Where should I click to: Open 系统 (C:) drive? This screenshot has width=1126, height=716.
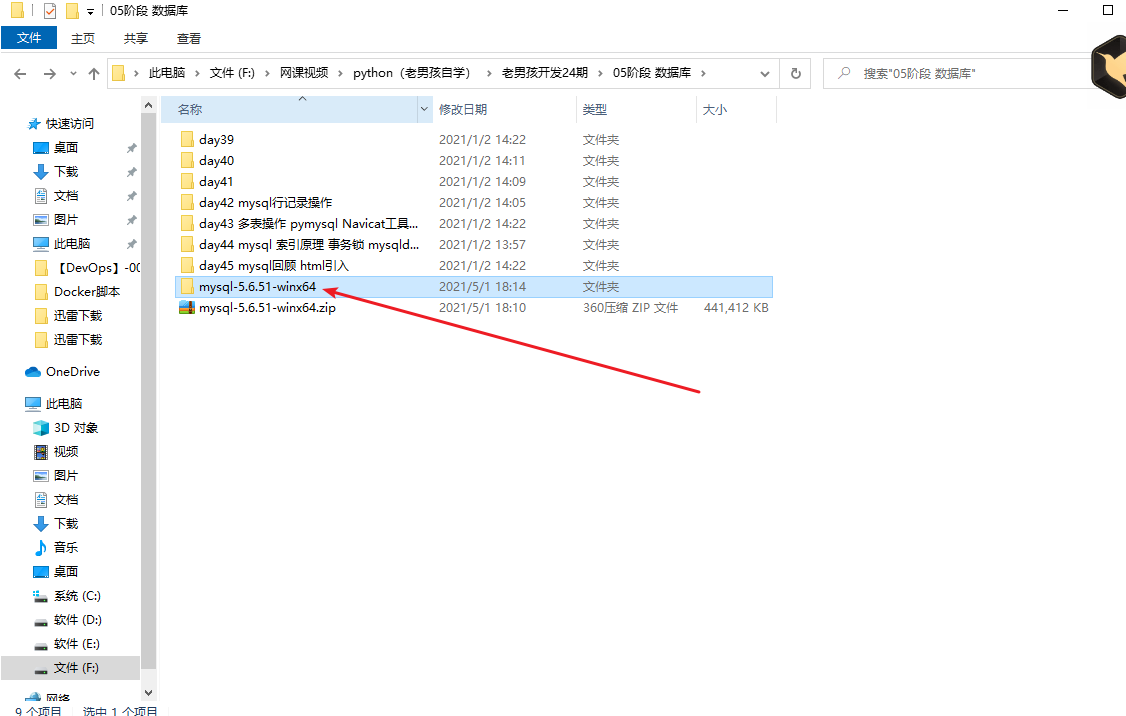pyautogui.click(x=77, y=595)
